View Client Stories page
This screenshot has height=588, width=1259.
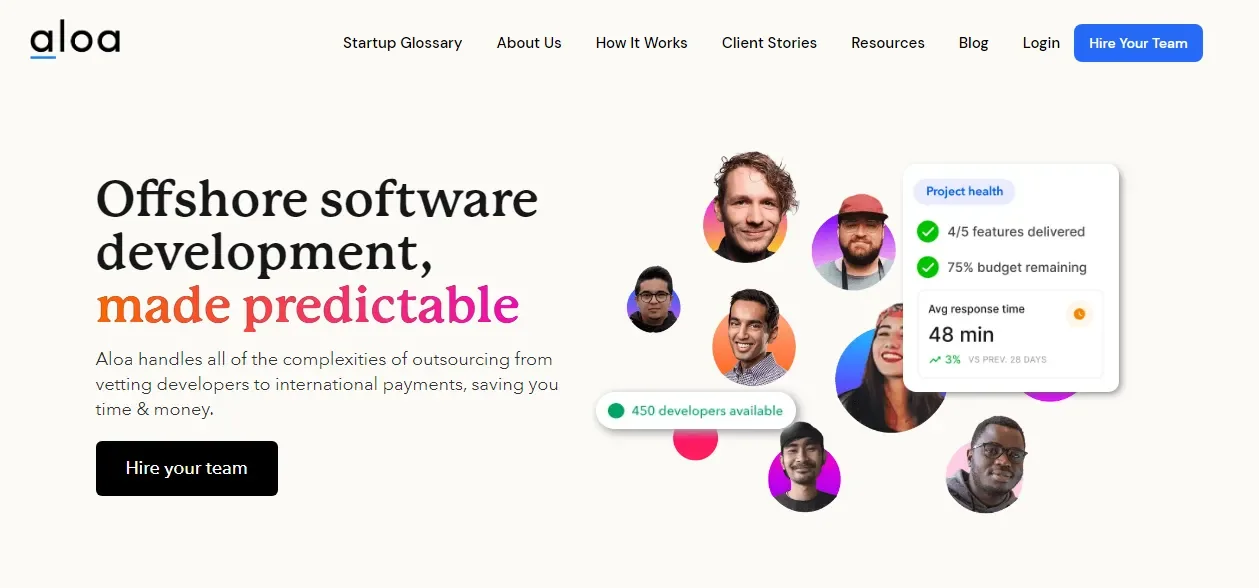coord(770,43)
